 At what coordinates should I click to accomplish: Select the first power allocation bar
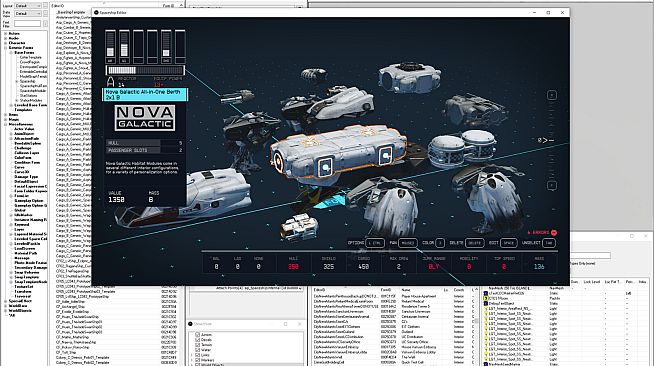click(110, 46)
